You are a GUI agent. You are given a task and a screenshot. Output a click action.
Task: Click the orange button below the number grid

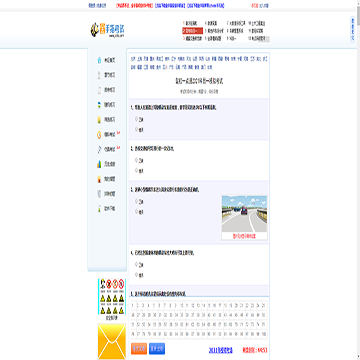coord(139,349)
